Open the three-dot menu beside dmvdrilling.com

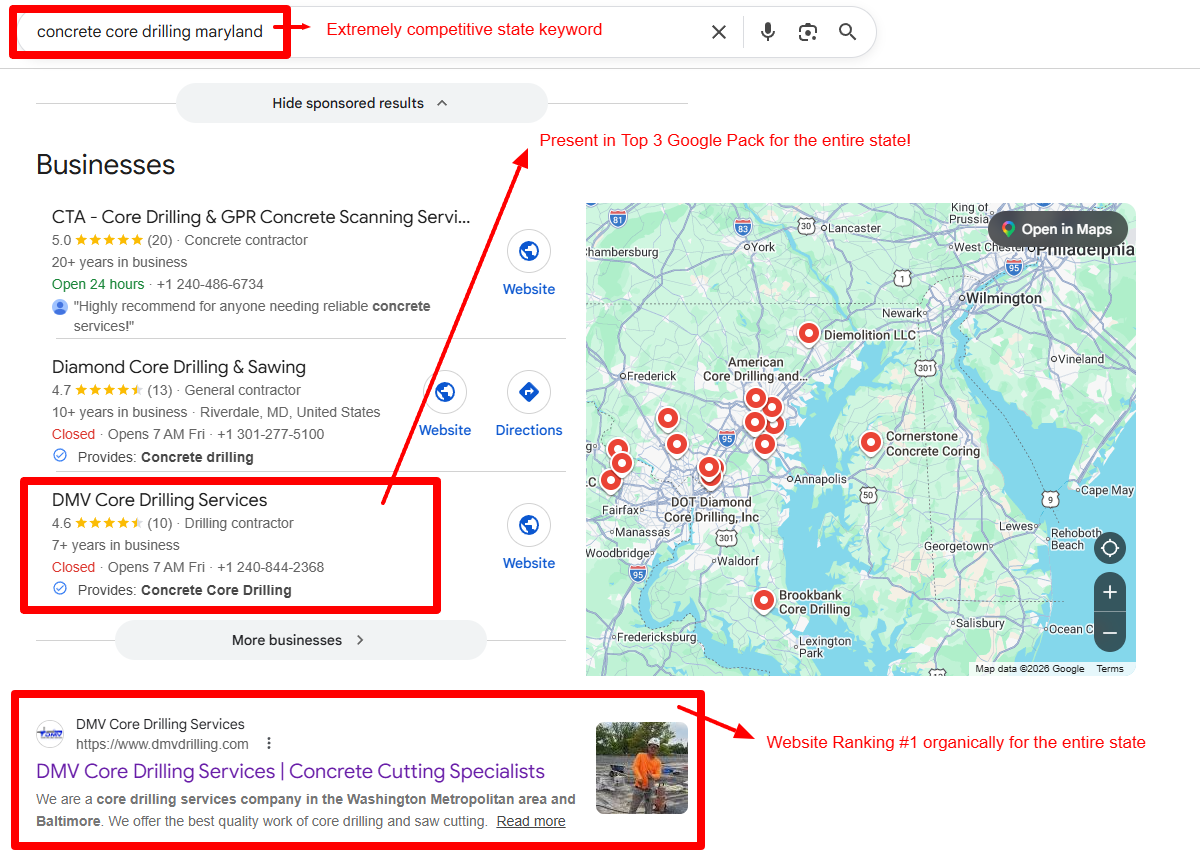tap(268, 744)
